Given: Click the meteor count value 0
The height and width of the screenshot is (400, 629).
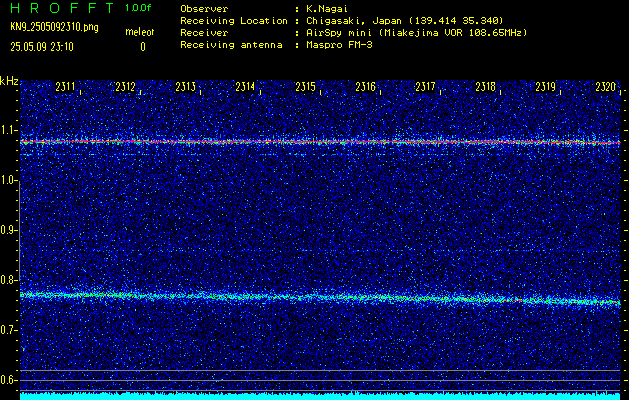Looking at the screenshot, I should (143, 47).
